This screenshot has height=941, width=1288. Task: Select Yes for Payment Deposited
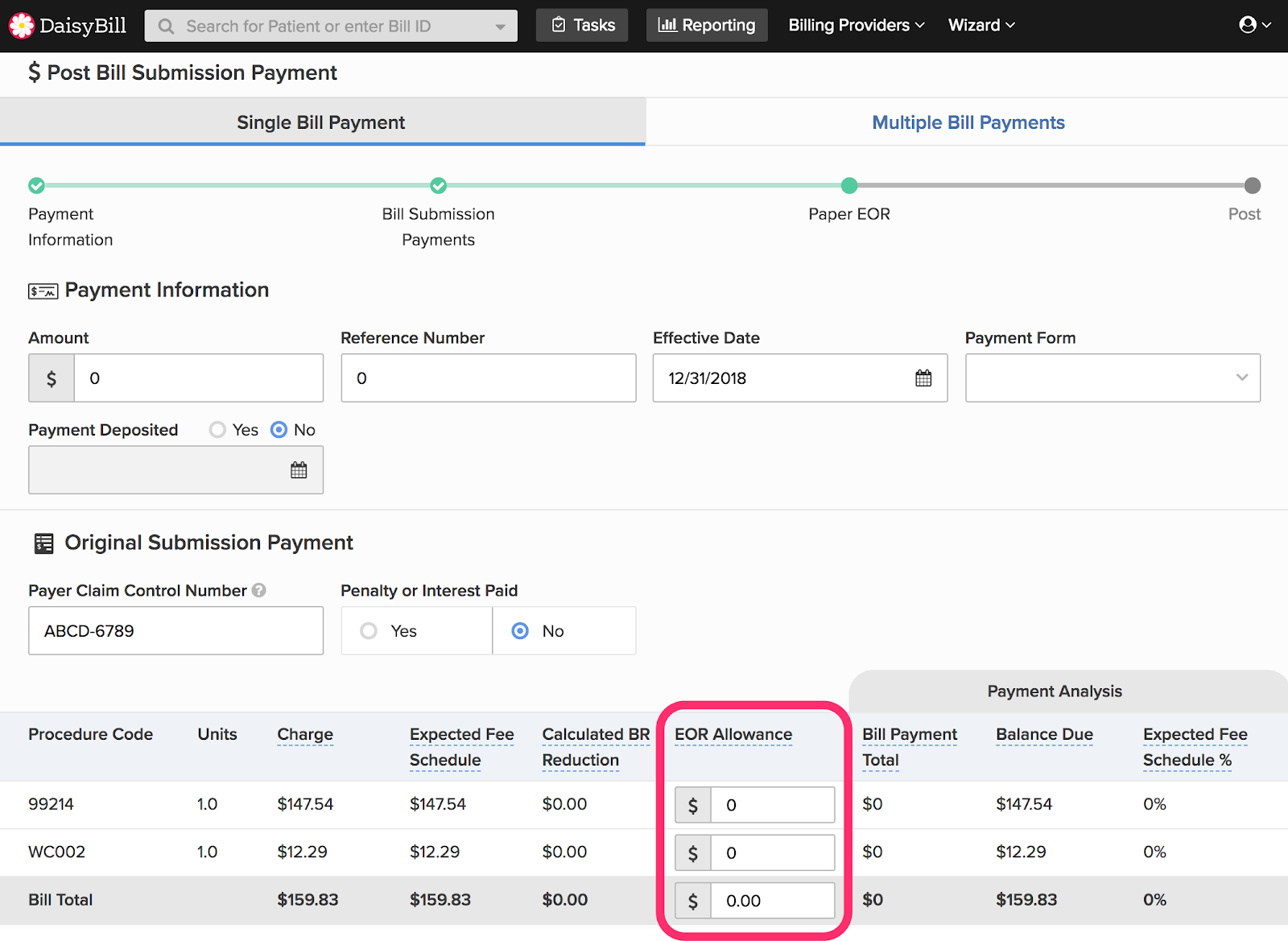[x=217, y=430]
